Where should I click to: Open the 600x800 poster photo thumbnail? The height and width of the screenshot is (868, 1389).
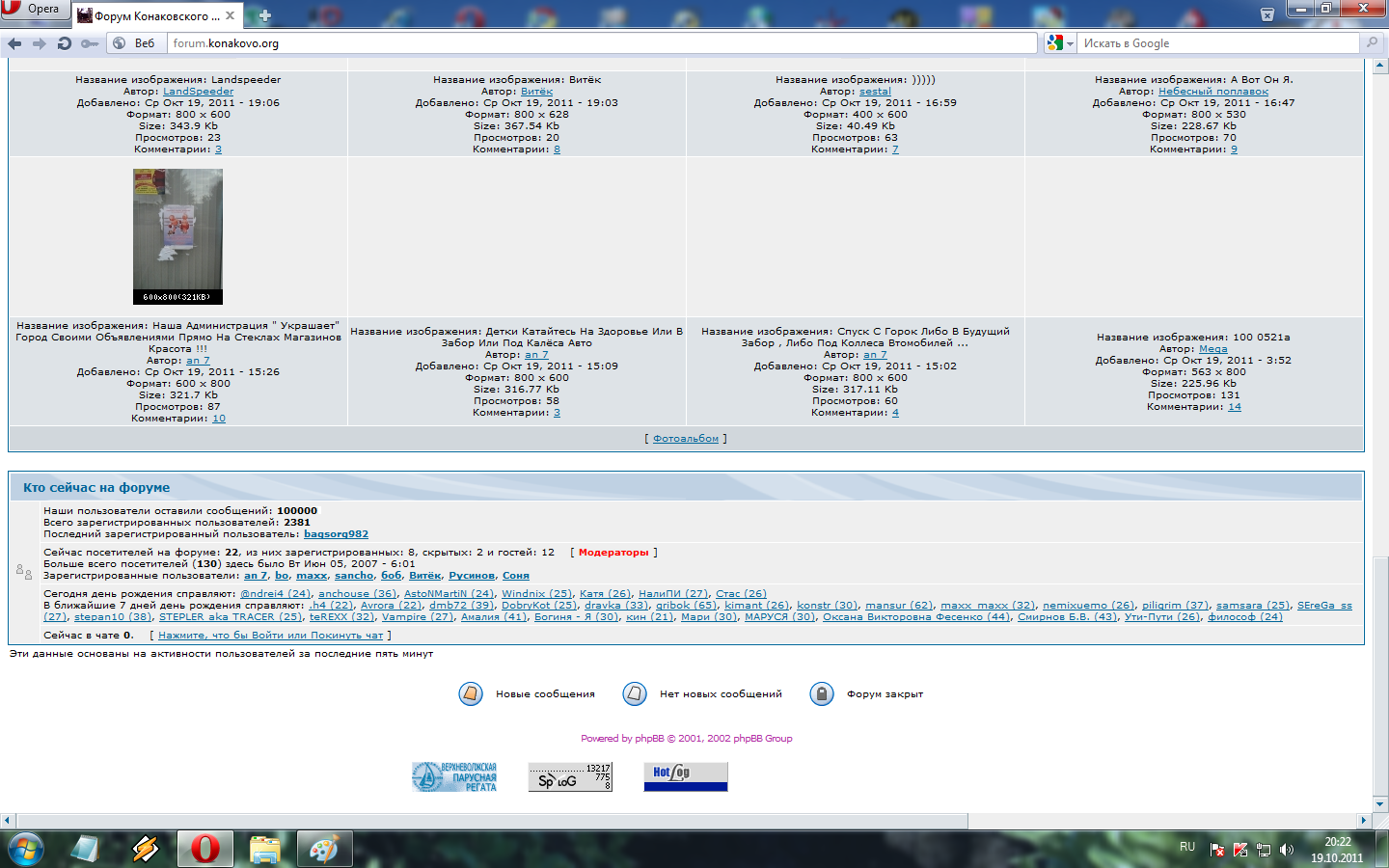(x=177, y=236)
